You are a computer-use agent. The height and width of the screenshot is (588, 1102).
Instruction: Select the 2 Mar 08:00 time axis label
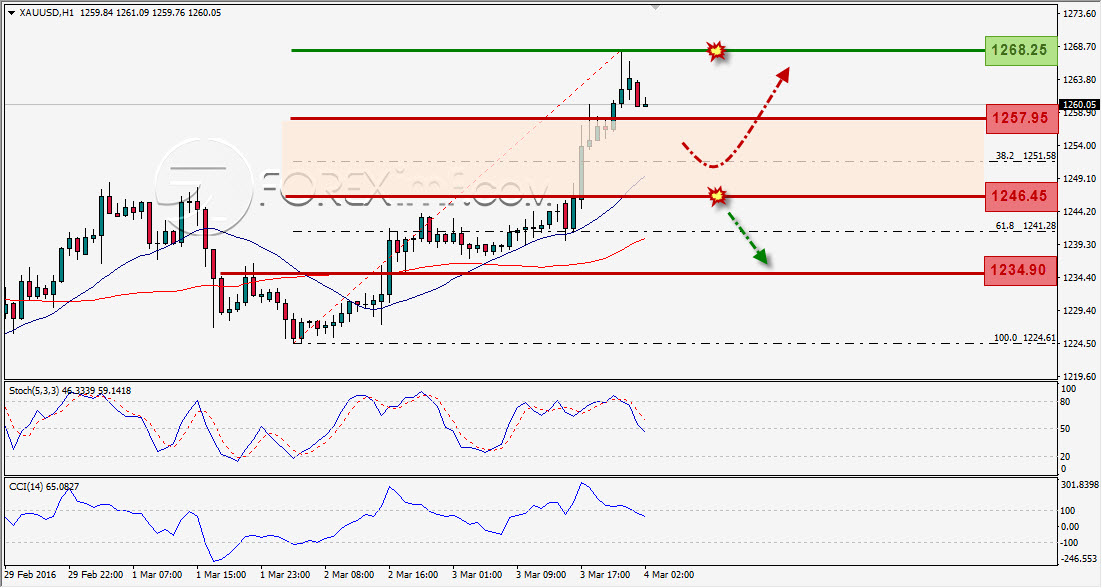point(349,575)
